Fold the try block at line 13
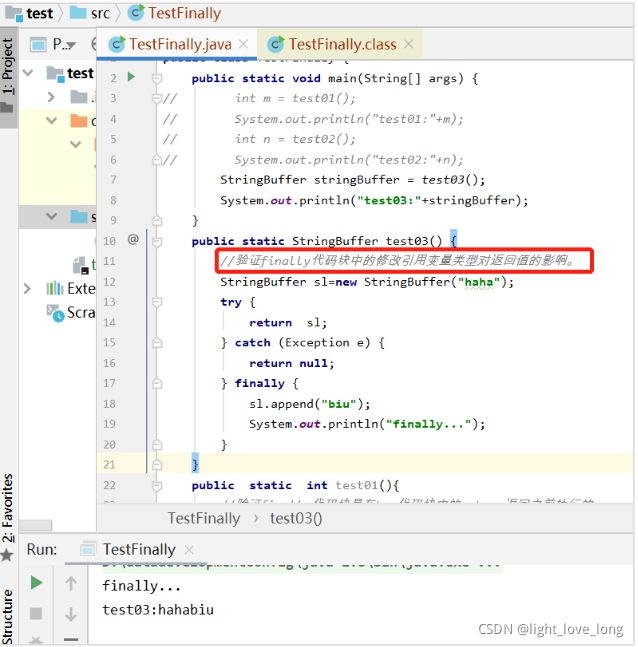This screenshot has width=638, height=647. click(x=157, y=302)
